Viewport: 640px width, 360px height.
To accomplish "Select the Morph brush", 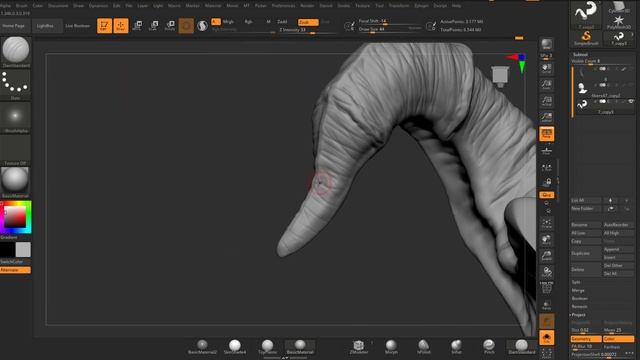I will coord(391,347).
